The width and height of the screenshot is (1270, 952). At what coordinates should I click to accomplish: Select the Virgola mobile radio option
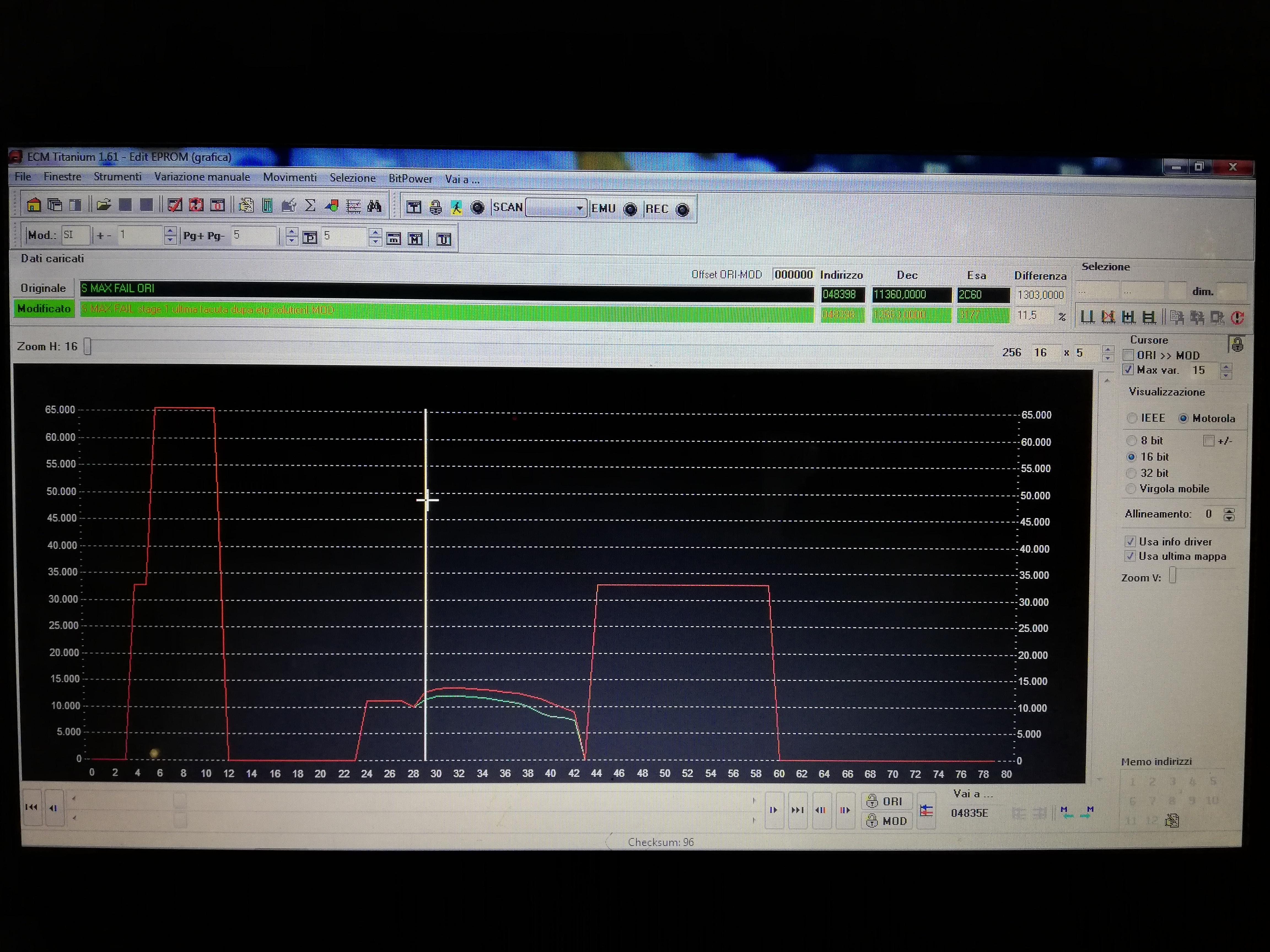click(1131, 489)
